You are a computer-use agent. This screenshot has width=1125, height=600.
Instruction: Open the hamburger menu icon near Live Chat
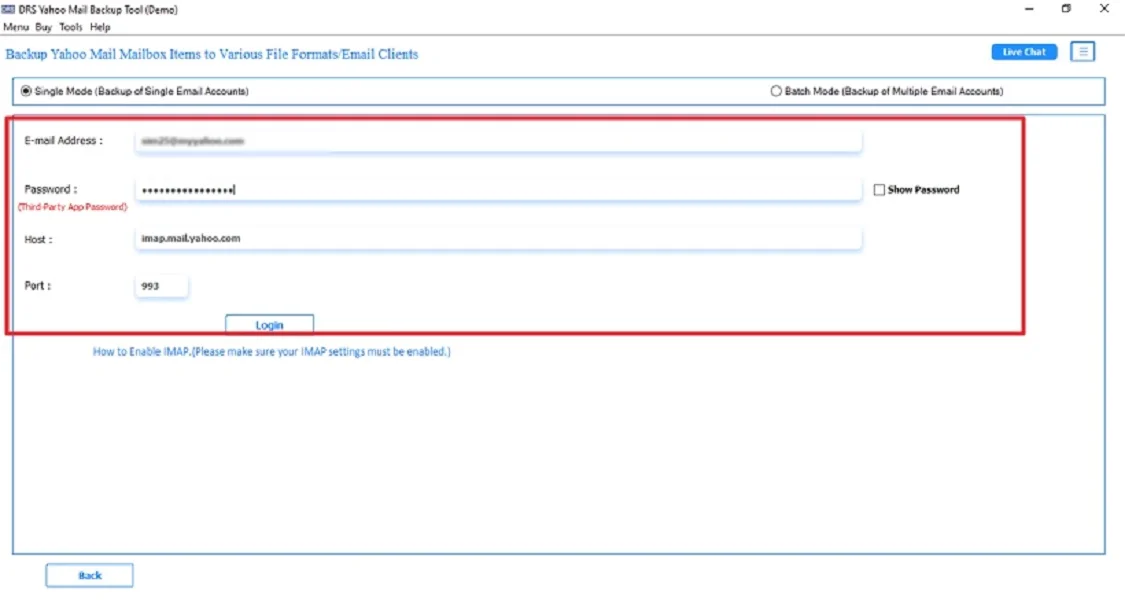pyautogui.click(x=1083, y=51)
